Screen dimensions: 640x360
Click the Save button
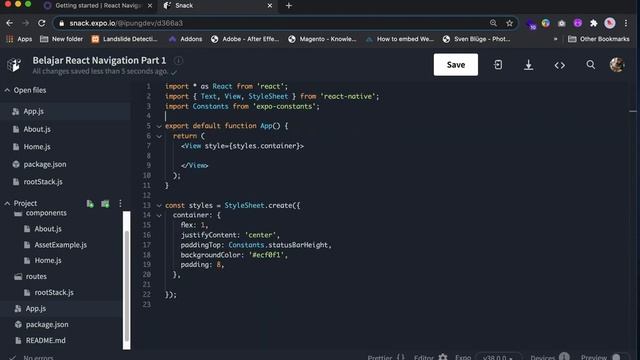456,64
